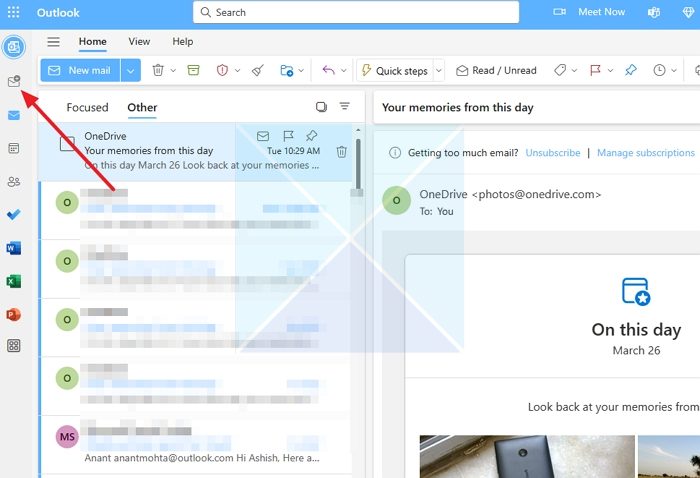Click the Sweep broom icon
This screenshot has width=700, height=478.
(x=258, y=70)
